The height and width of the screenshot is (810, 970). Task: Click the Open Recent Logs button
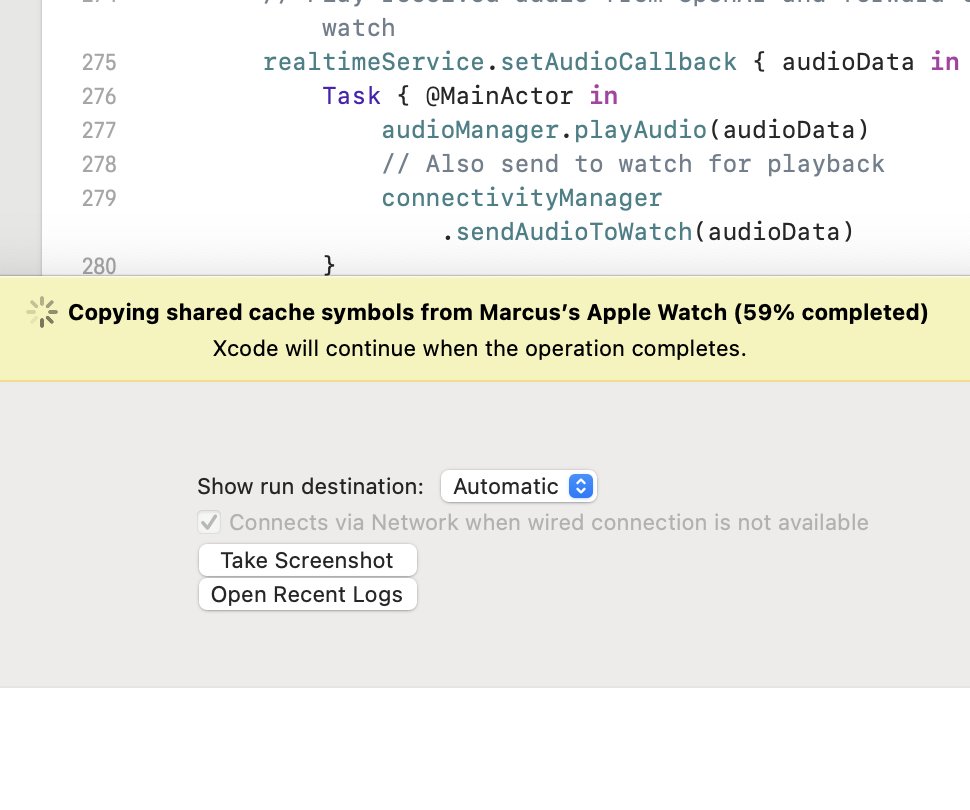pyautogui.click(x=307, y=594)
